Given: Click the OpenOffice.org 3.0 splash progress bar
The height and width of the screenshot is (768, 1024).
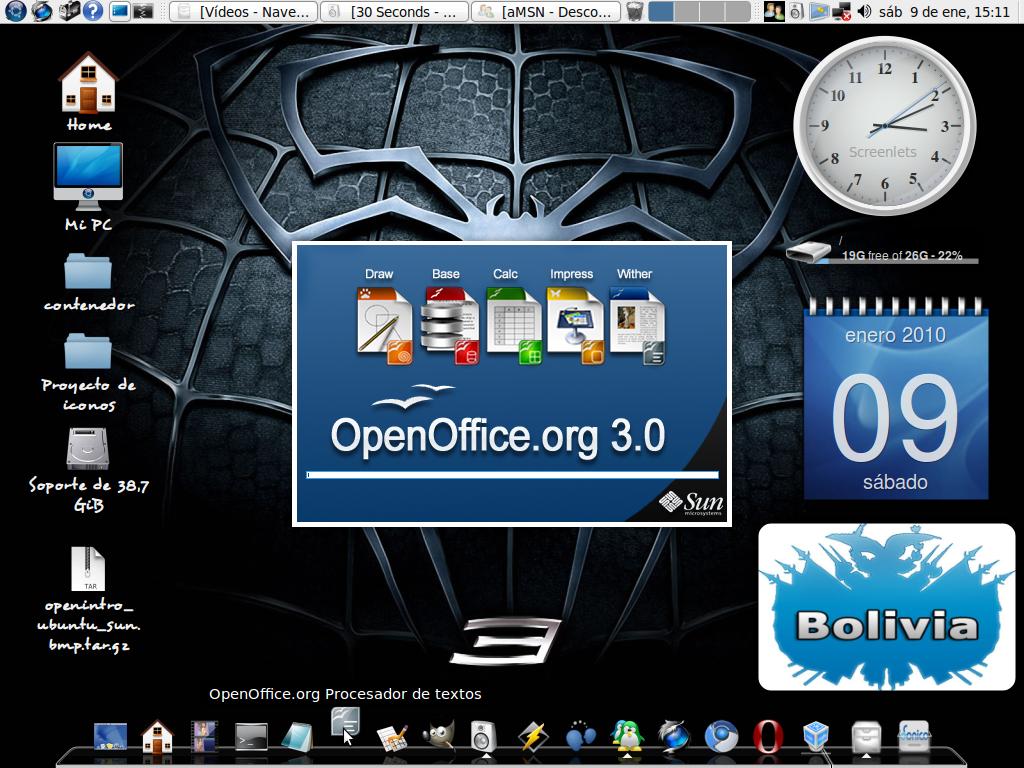Looking at the screenshot, I should pos(513,475).
